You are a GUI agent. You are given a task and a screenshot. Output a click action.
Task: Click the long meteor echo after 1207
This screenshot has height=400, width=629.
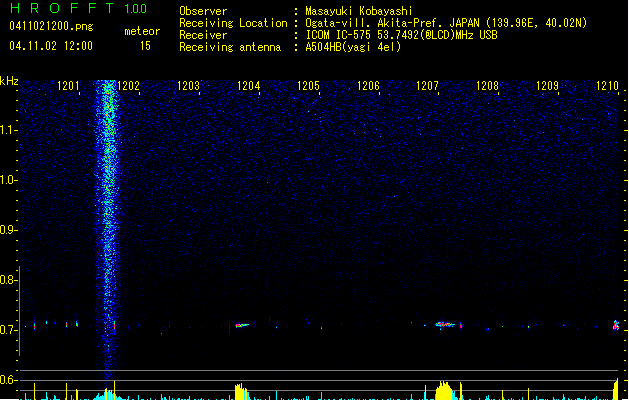[446, 325]
